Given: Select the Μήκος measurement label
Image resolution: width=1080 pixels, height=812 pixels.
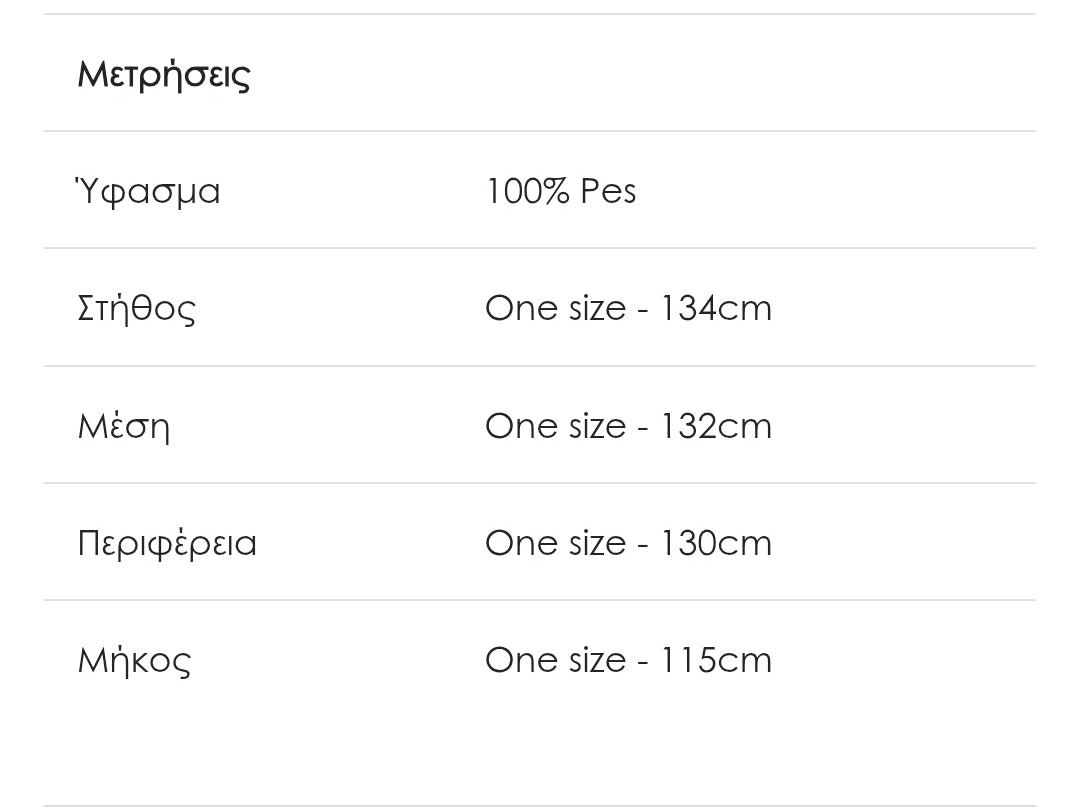Looking at the screenshot, I should (134, 660).
